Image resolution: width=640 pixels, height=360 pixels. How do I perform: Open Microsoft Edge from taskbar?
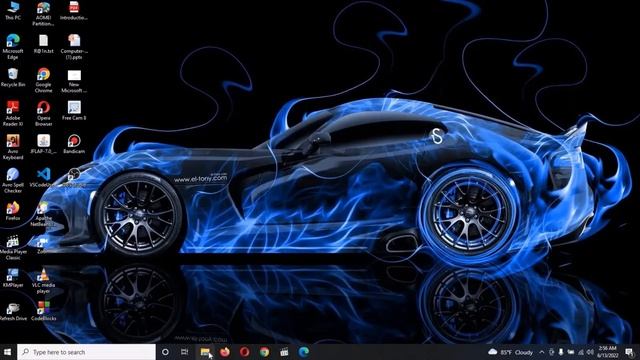tap(304, 352)
